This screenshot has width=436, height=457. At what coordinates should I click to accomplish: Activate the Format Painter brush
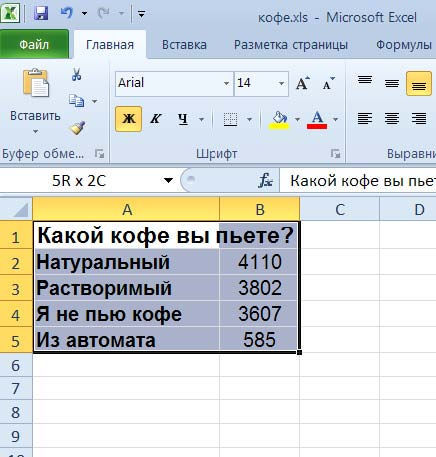coord(77,128)
